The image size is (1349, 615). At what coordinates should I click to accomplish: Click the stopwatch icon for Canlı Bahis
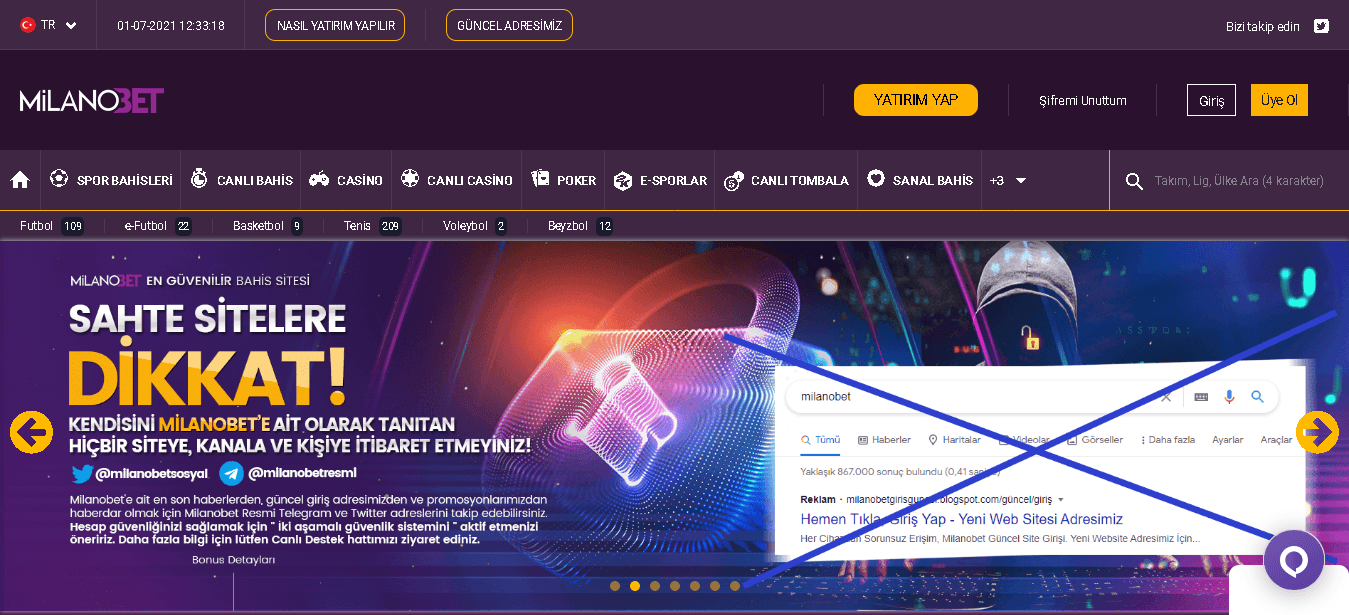199,180
